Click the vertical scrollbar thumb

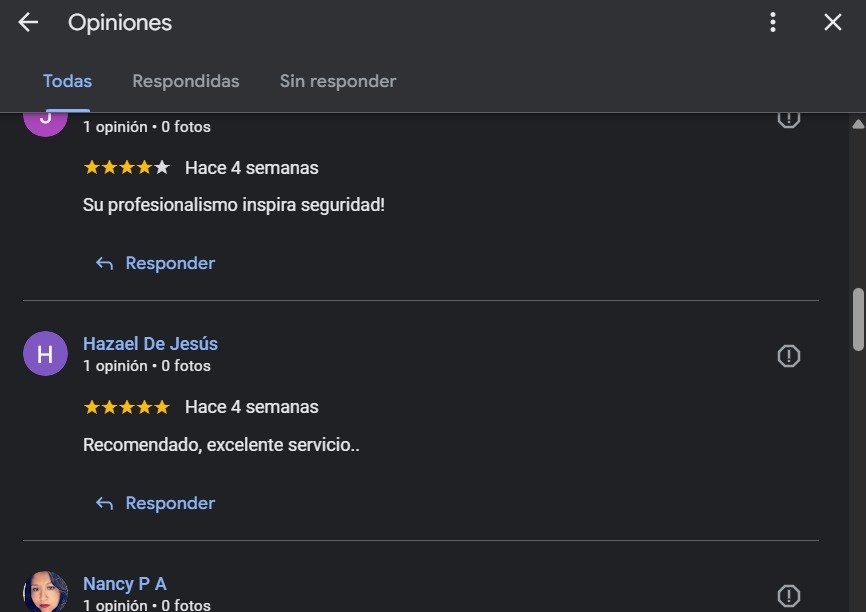tap(857, 319)
